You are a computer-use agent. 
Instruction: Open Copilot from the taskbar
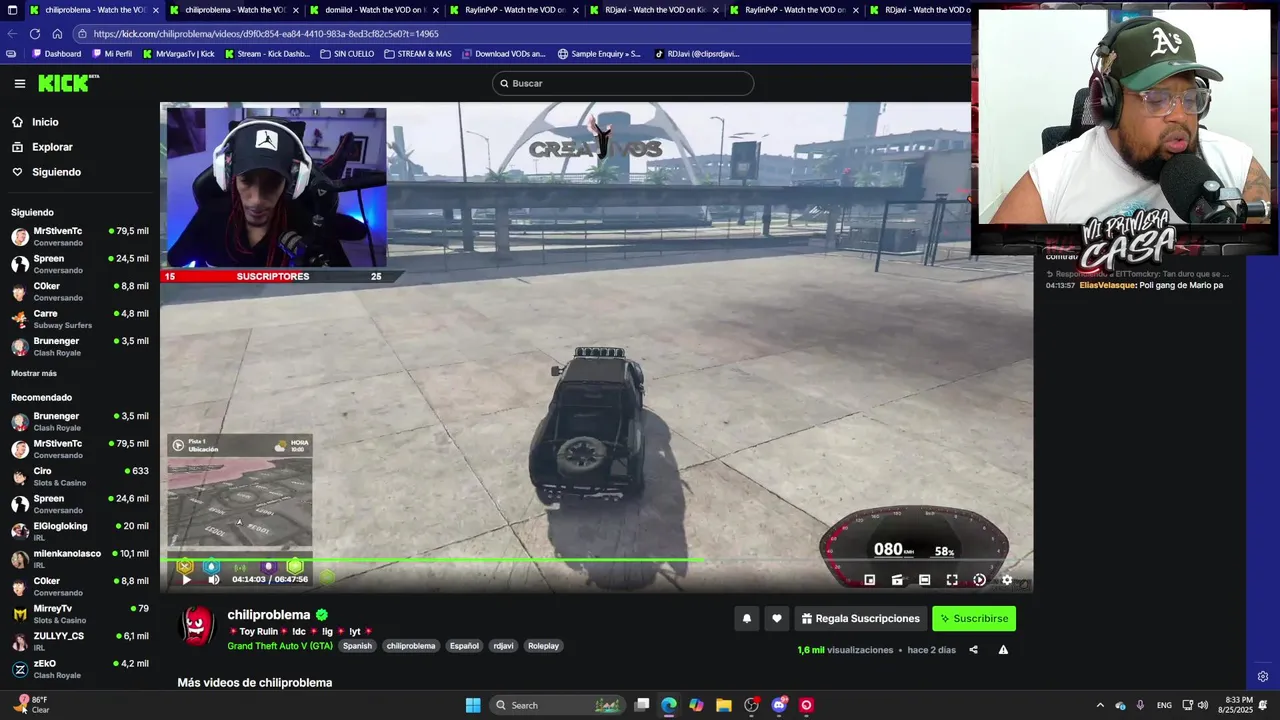point(696,705)
